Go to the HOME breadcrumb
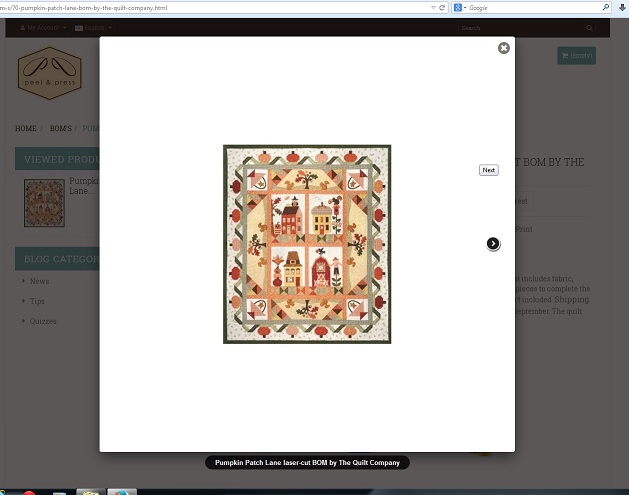 point(26,128)
